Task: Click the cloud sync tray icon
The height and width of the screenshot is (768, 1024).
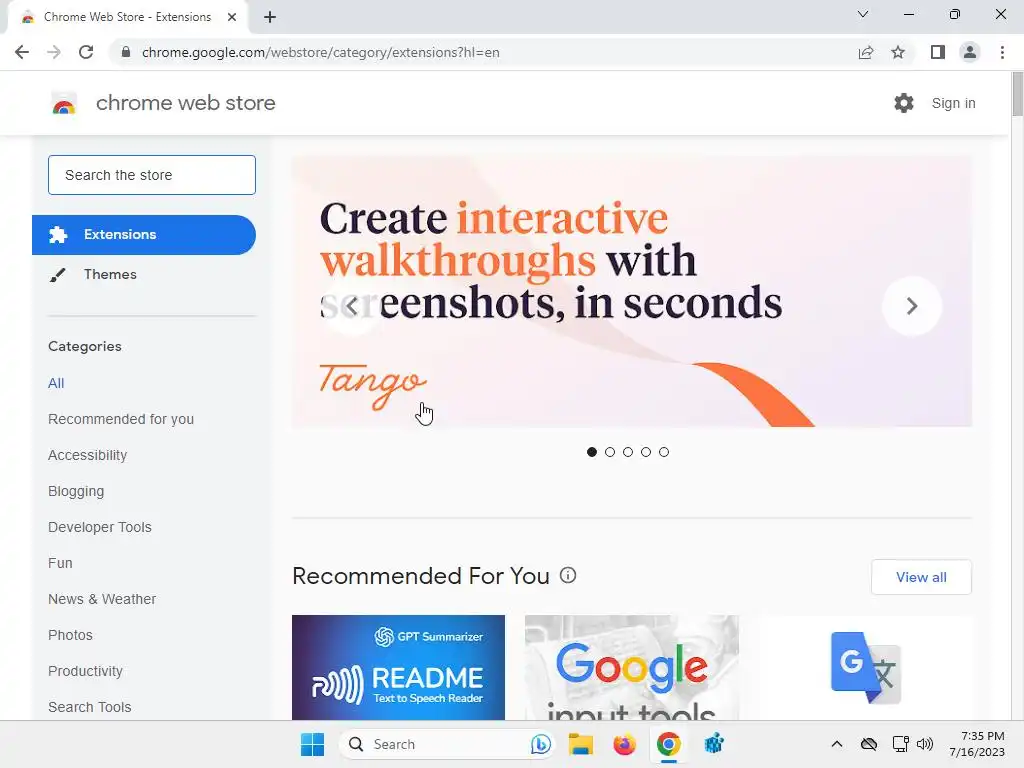Action: tap(869, 744)
